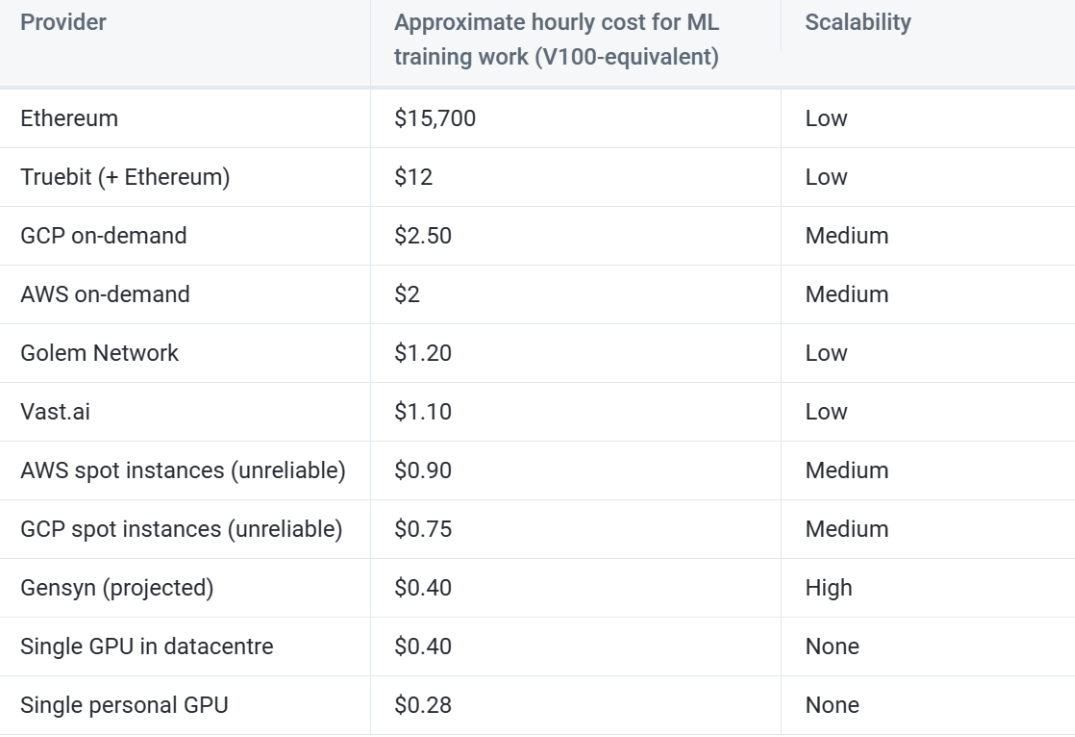Select GCP spot instances (unreliable) cell

pyautogui.click(x=181, y=529)
